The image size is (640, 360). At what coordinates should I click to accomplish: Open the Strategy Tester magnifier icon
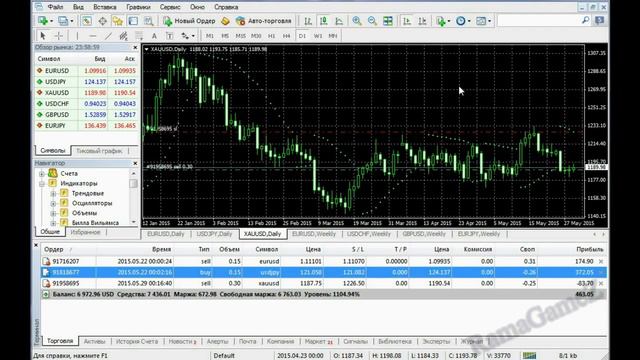149,20
